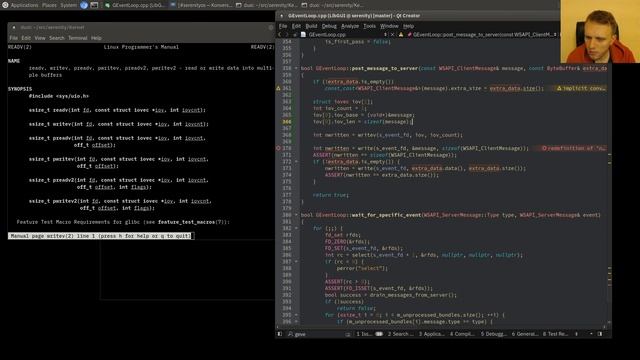Collapse the fold arrow at line 380
This screenshot has height=360, width=640.
(x=296, y=215)
